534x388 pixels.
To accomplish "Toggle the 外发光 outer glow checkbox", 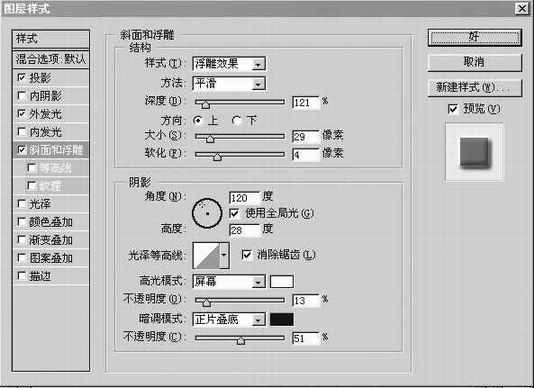I will [21, 113].
